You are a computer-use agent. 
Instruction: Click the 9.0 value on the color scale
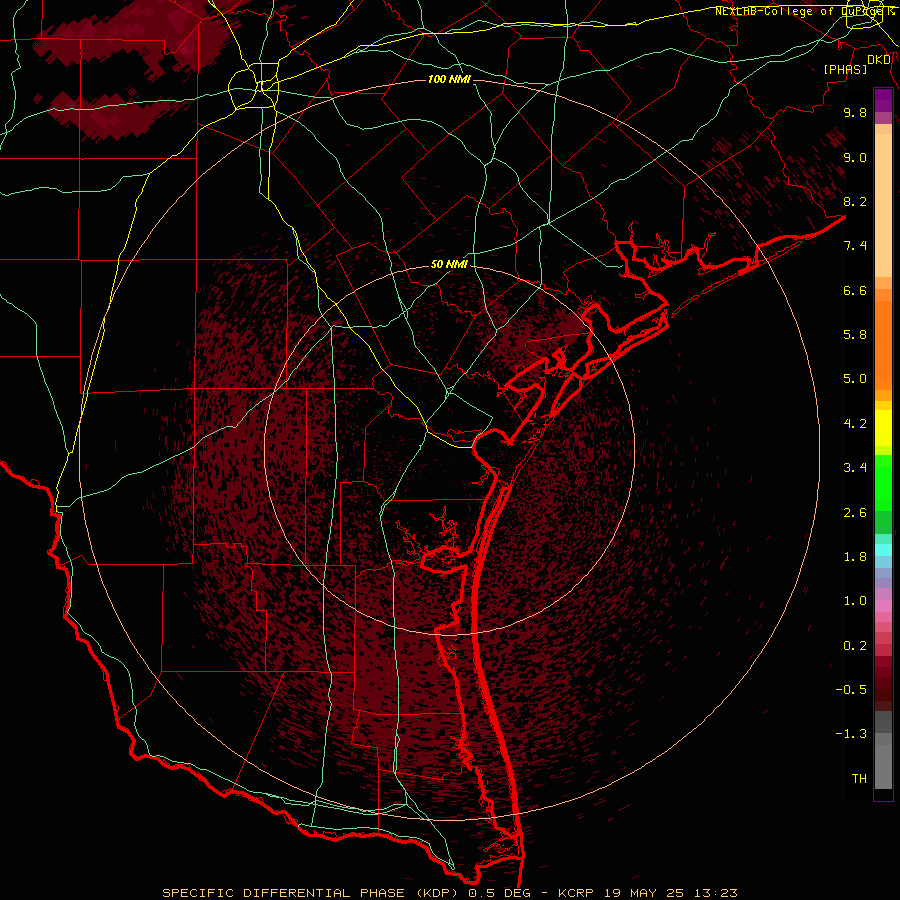pyautogui.click(x=855, y=157)
